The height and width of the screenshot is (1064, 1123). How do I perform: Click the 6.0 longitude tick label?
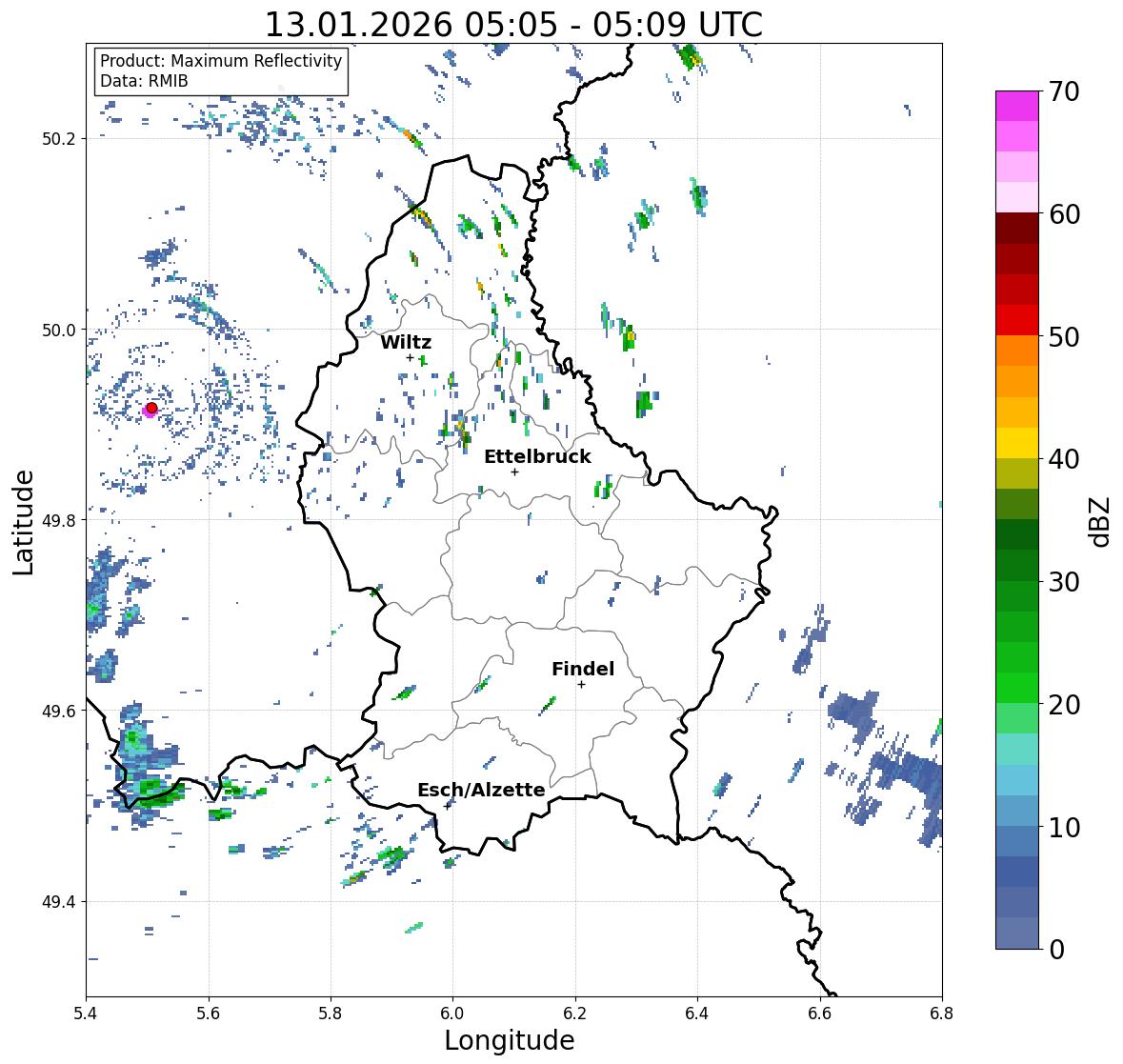[x=452, y=1014]
